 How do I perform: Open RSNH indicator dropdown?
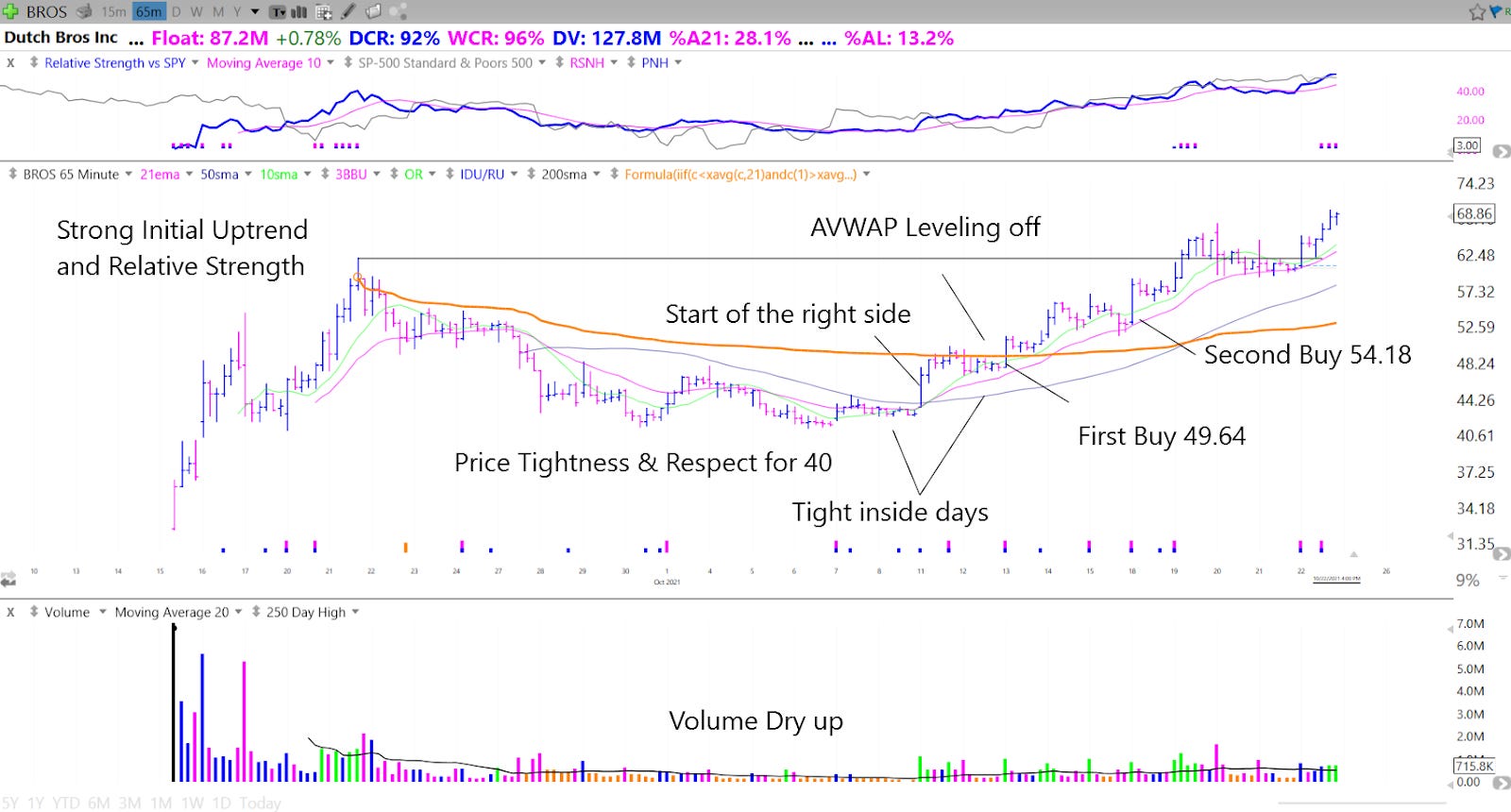click(613, 62)
